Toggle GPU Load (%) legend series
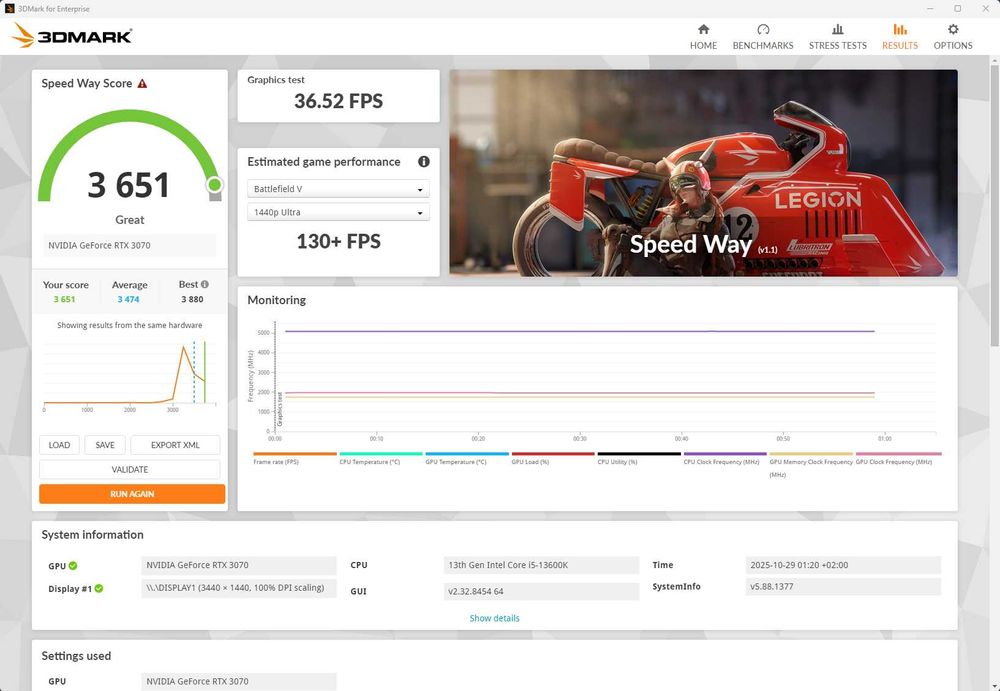 (552, 459)
